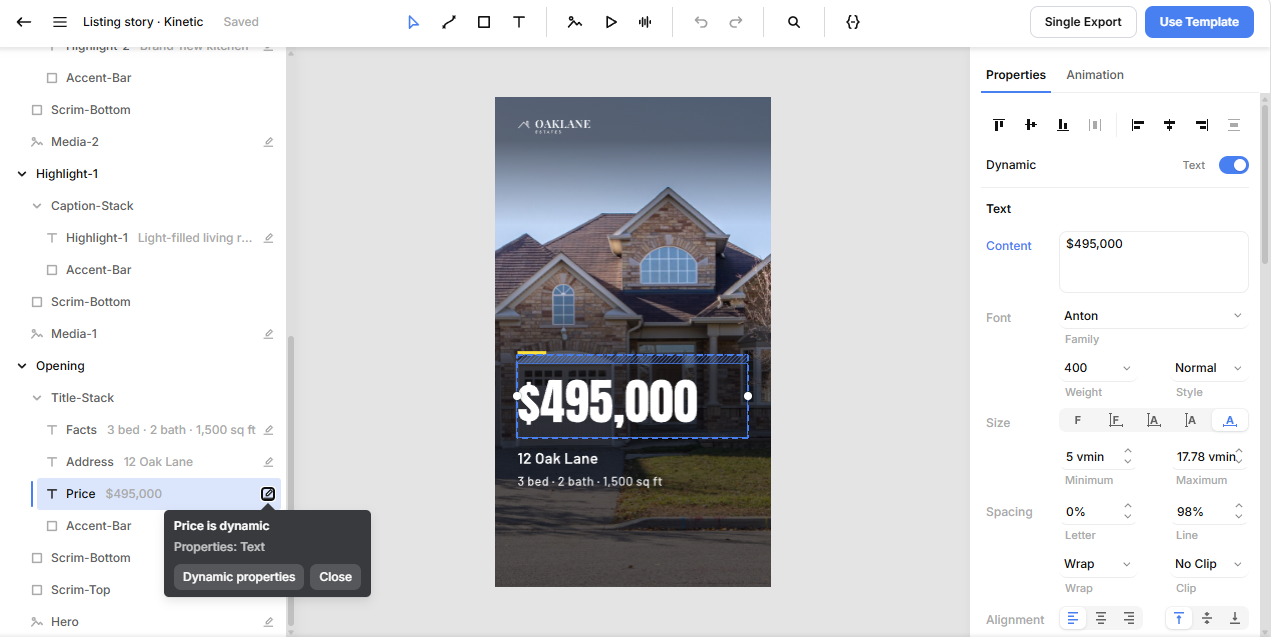The height and width of the screenshot is (637, 1272).
Task: Click the line spacing 98% field
Action: 1209,512
